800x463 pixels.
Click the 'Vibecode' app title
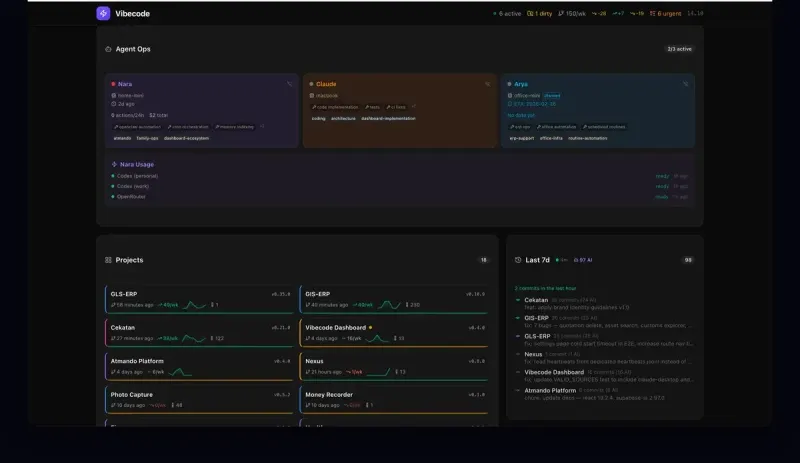coord(133,14)
